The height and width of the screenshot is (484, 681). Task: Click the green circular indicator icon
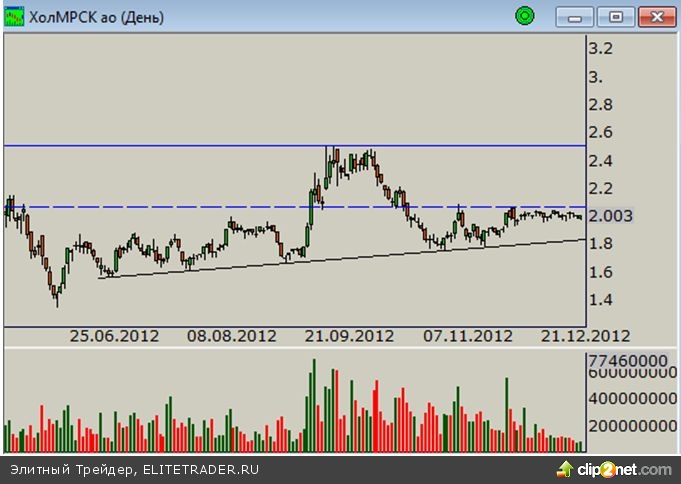coord(525,16)
